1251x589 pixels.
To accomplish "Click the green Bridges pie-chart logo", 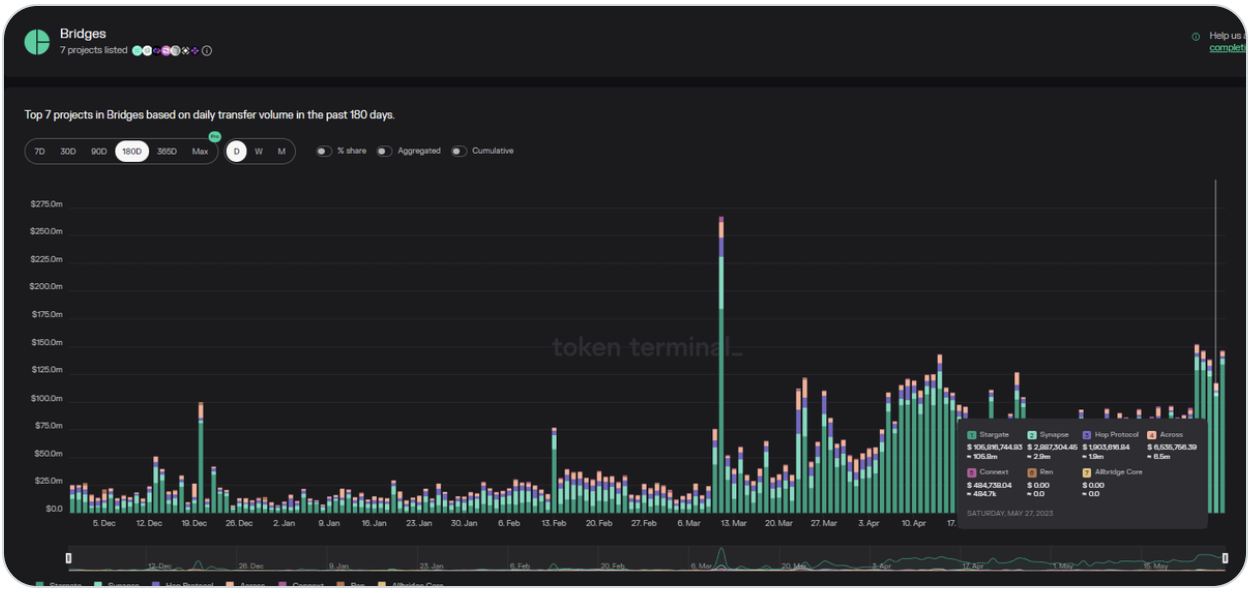I will (x=37, y=41).
